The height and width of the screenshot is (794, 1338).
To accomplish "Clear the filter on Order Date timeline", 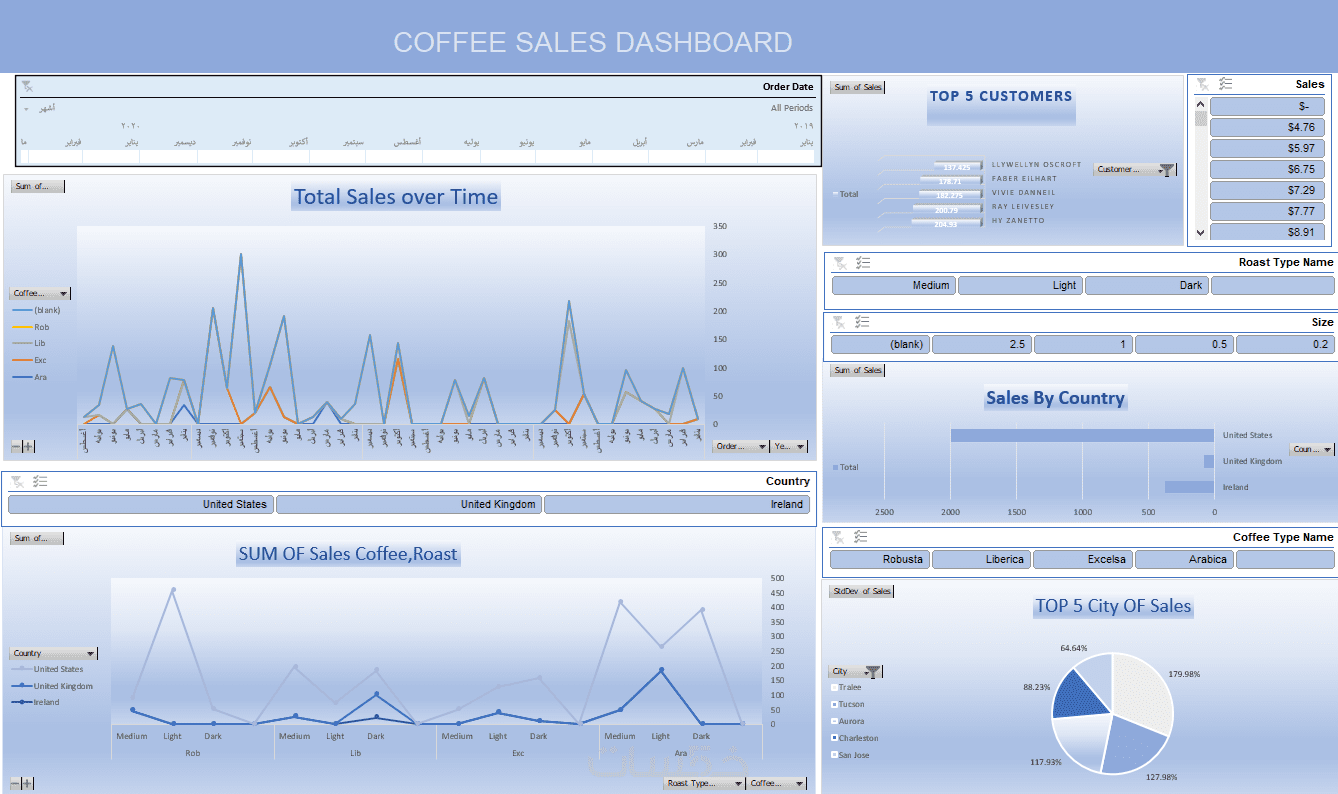I will pyautogui.click(x=27, y=87).
